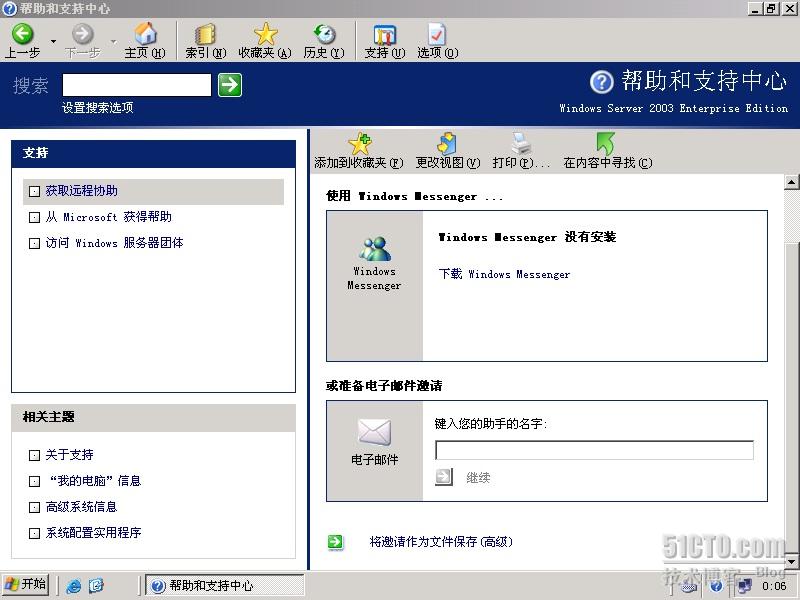Click 更改视图 icon

(x=447, y=143)
